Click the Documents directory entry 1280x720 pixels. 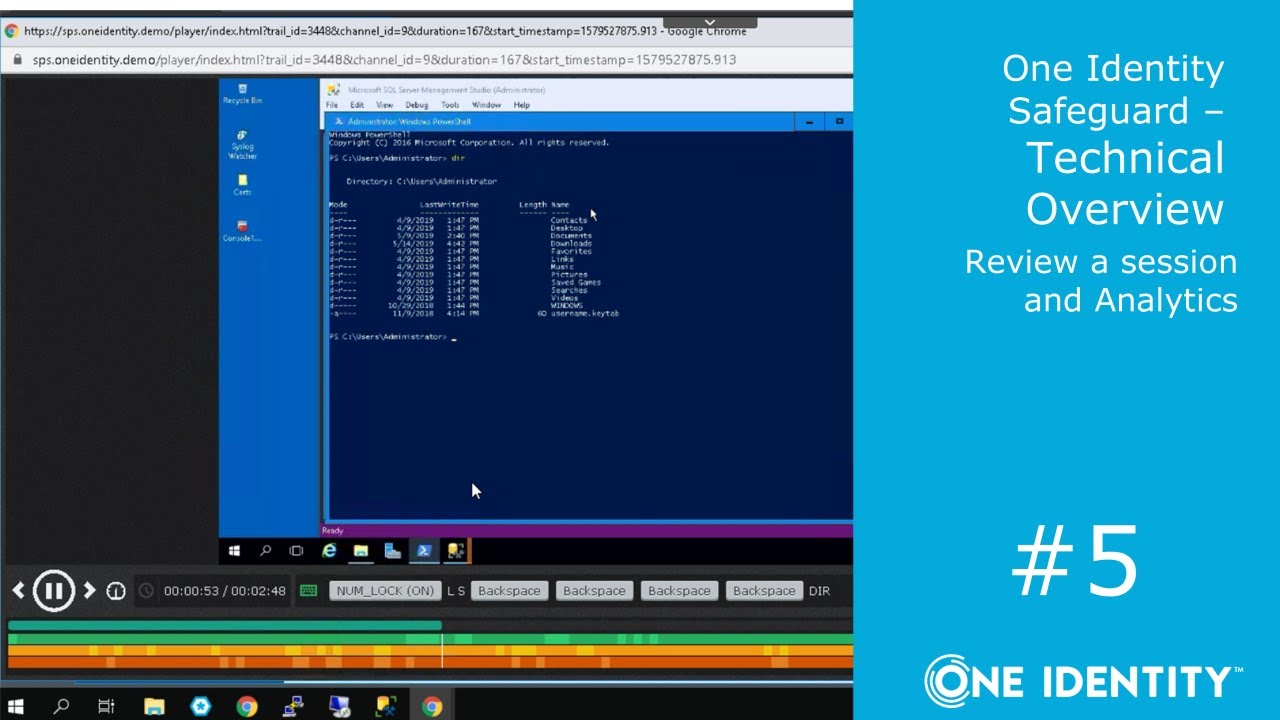pyautogui.click(x=571, y=236)
